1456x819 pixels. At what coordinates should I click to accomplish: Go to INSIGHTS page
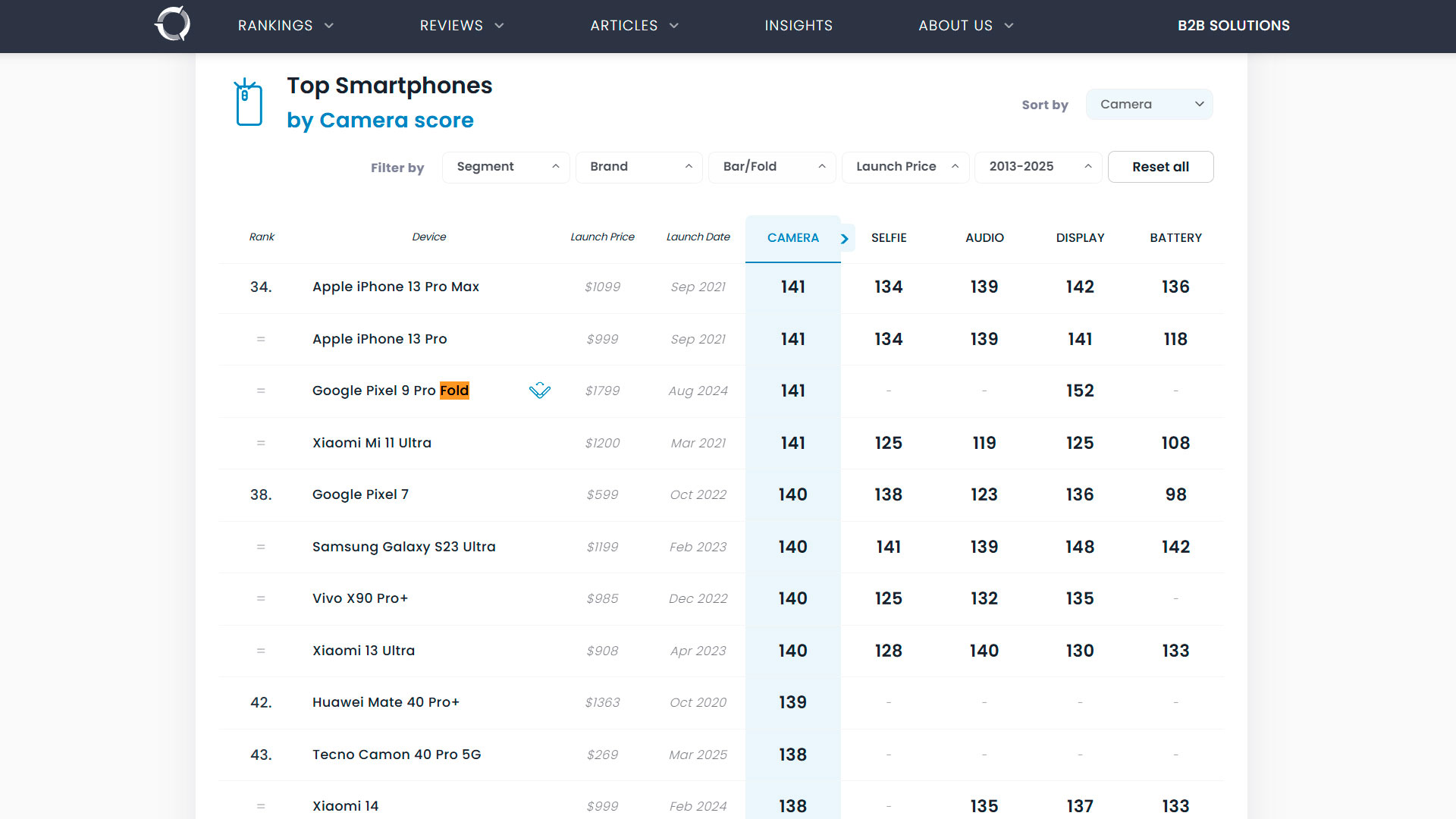point(799,26)
